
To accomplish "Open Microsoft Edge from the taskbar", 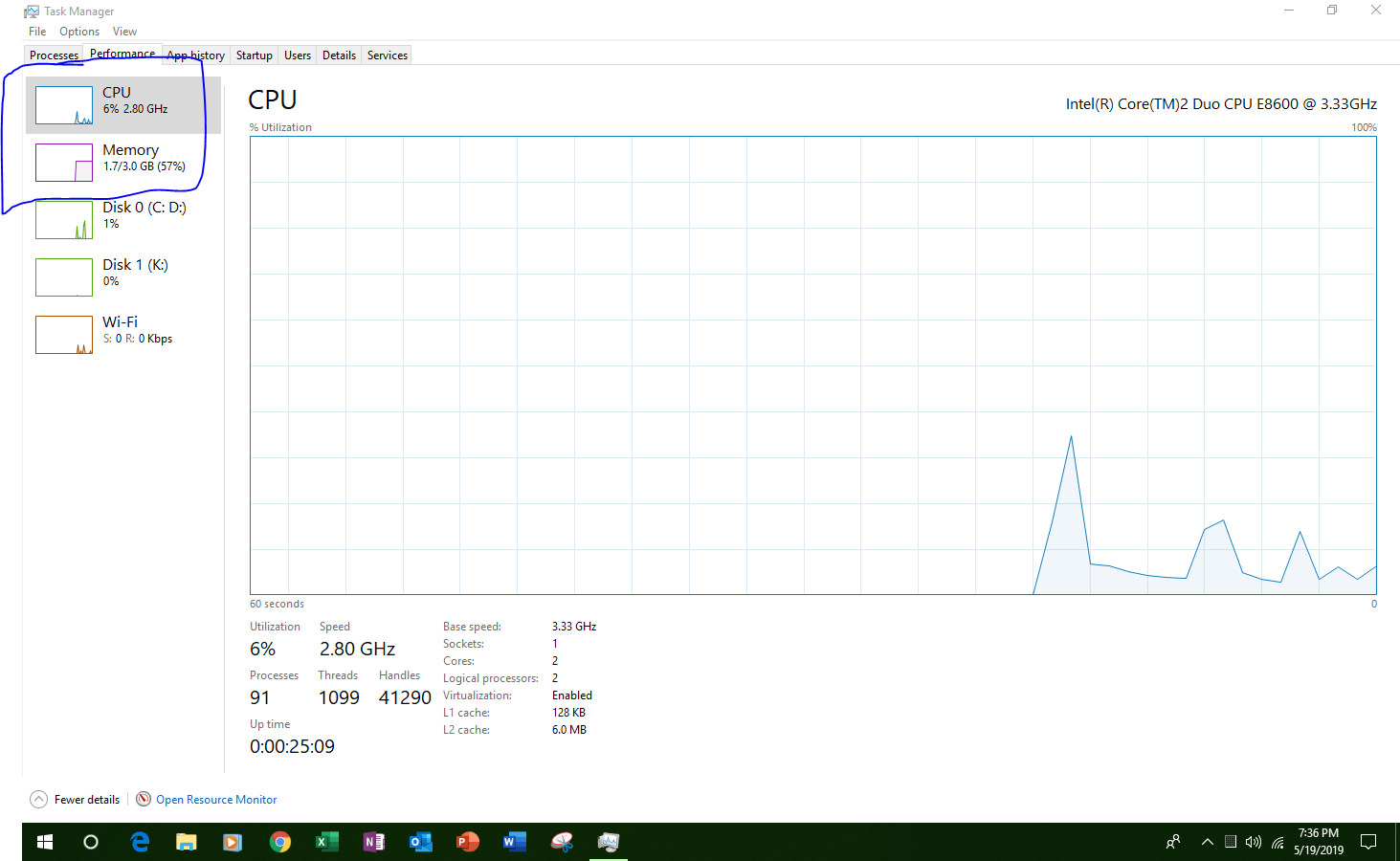I will [140, 842].
